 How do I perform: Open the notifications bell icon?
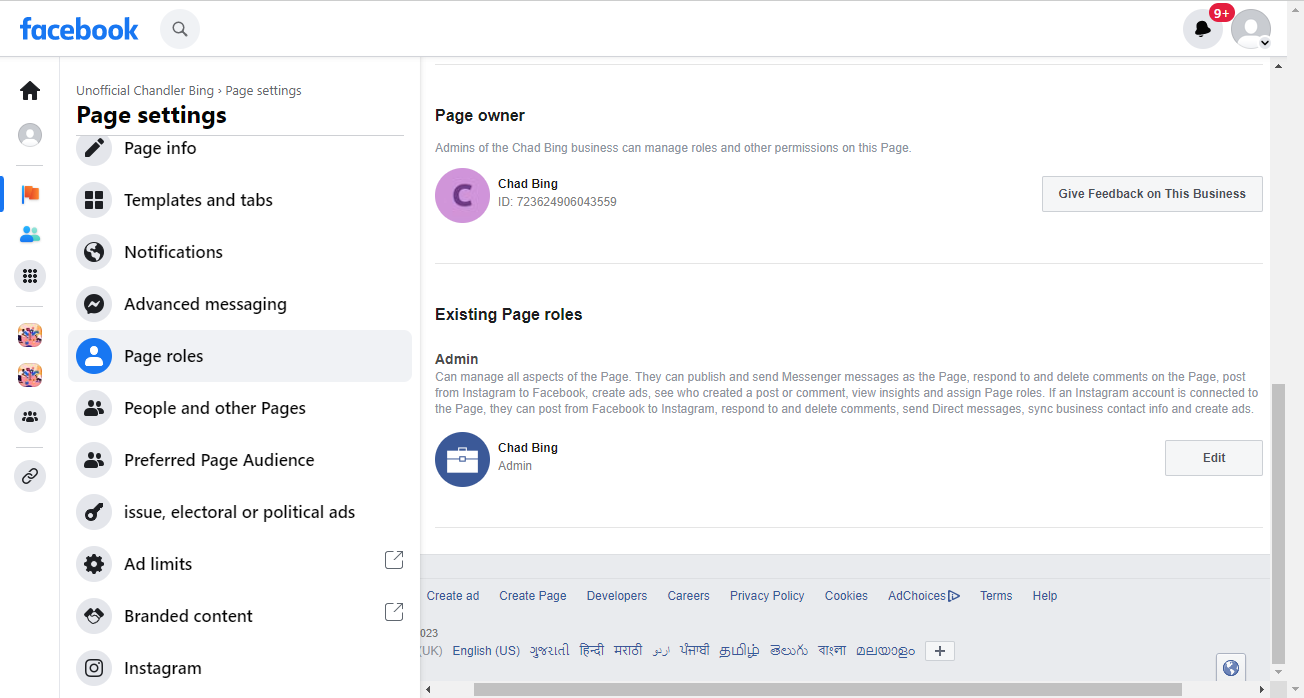coord(1202,29)
